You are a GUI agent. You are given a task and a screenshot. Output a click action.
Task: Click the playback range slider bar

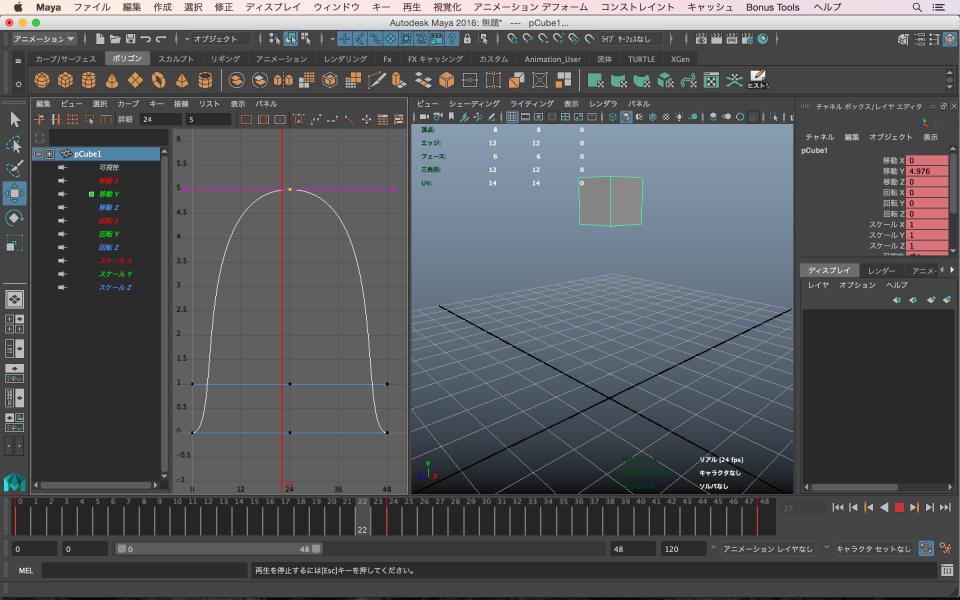(x=219, y=549)
